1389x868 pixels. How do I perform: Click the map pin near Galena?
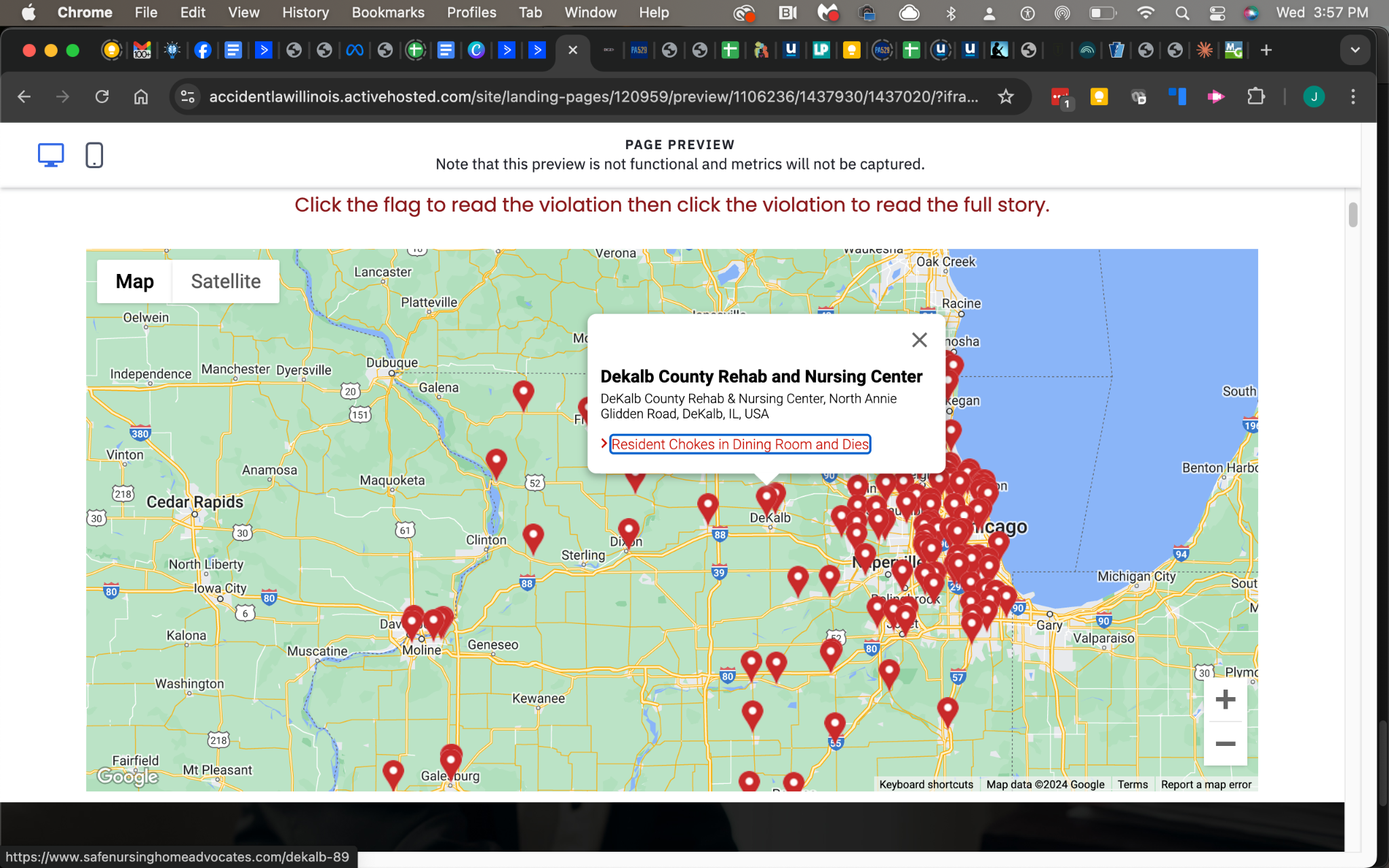click(x=523, y=395)
